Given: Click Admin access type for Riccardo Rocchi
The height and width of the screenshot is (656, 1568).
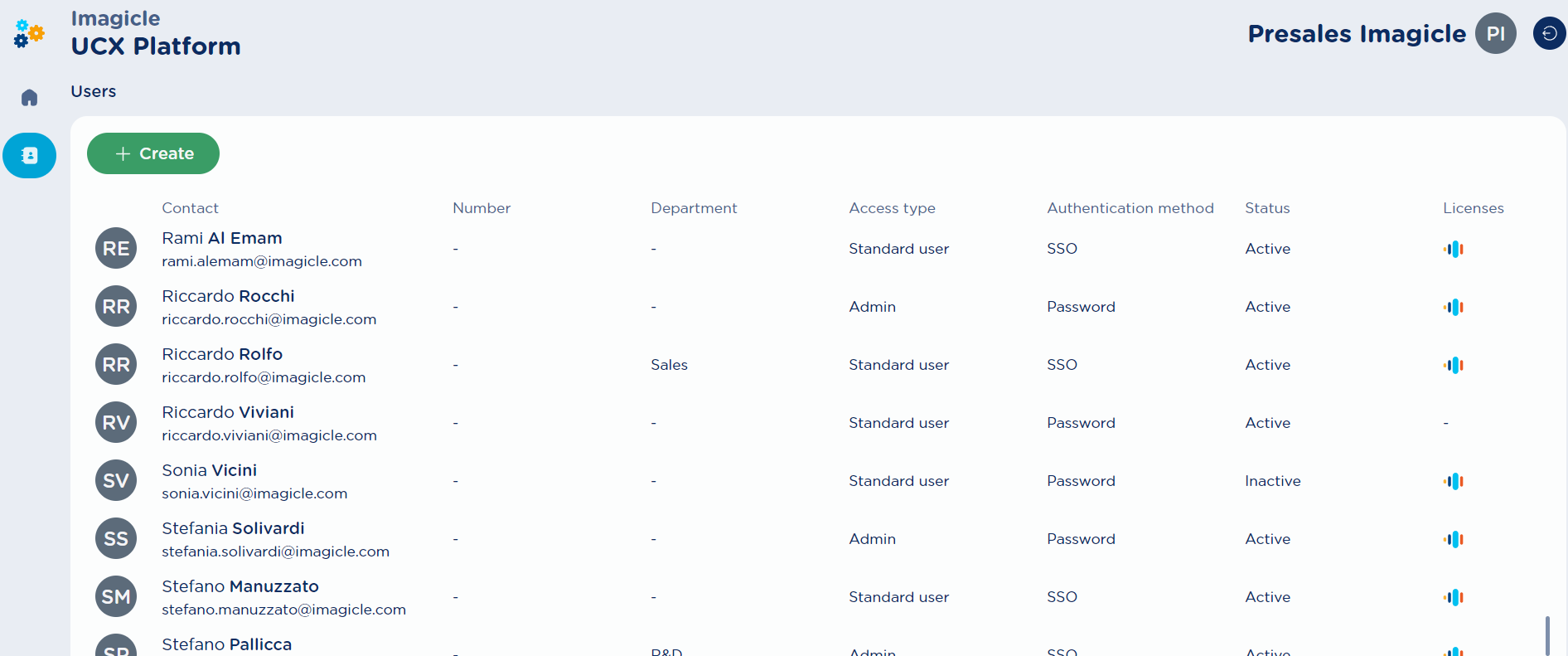Looking at the screenshot, I should pos(872,307).
